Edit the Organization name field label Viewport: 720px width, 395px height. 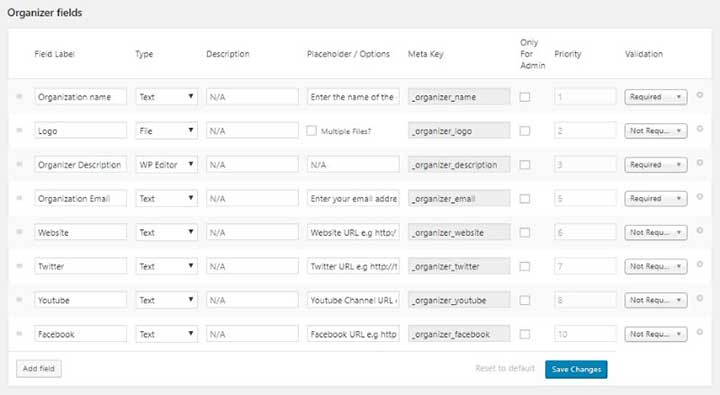click(x=80, y=97)
